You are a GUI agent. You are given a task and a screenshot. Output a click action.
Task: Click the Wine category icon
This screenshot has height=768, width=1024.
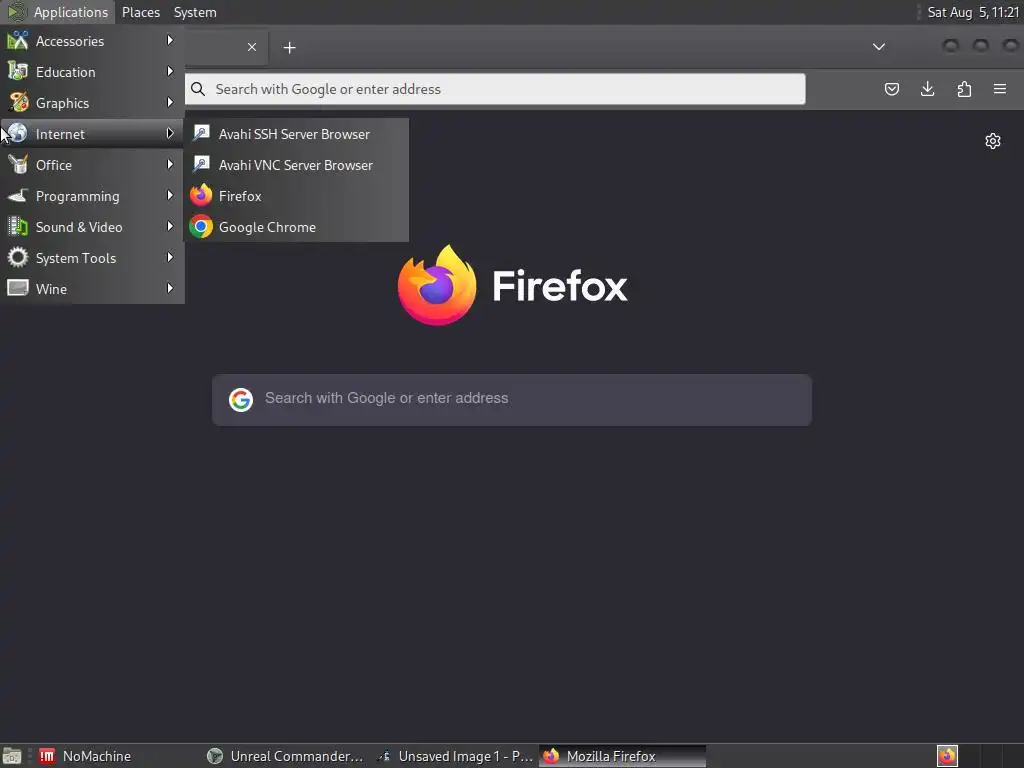(18, 288)
